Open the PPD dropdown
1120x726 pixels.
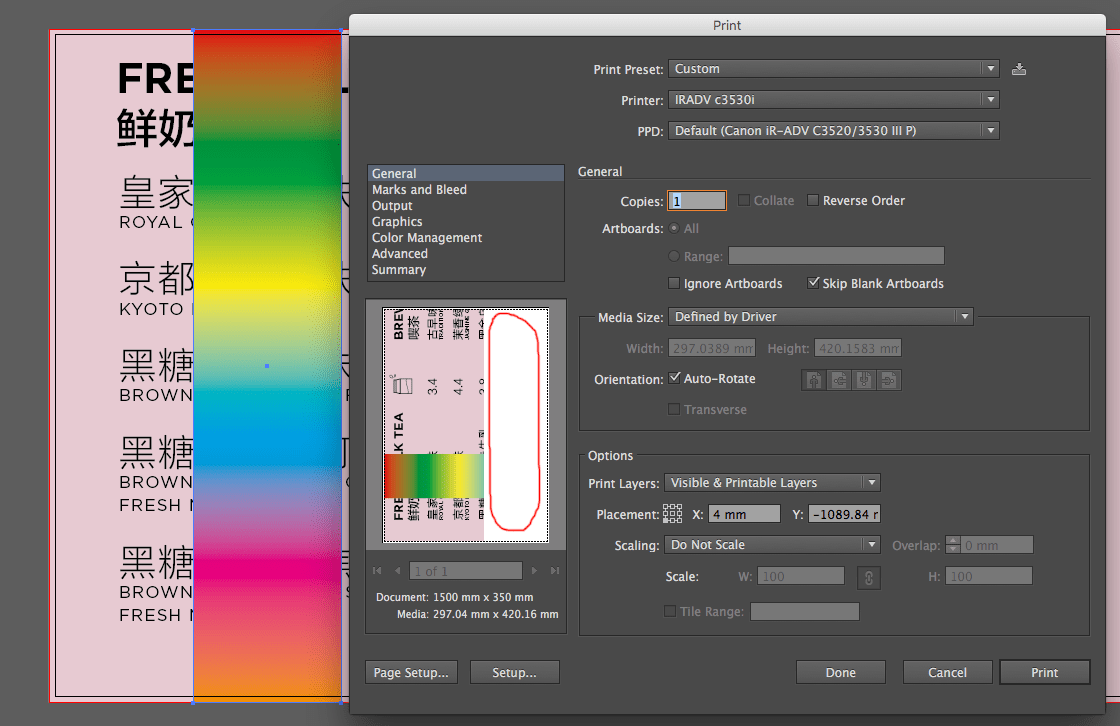pyautogui.click(x=834, y=131)
